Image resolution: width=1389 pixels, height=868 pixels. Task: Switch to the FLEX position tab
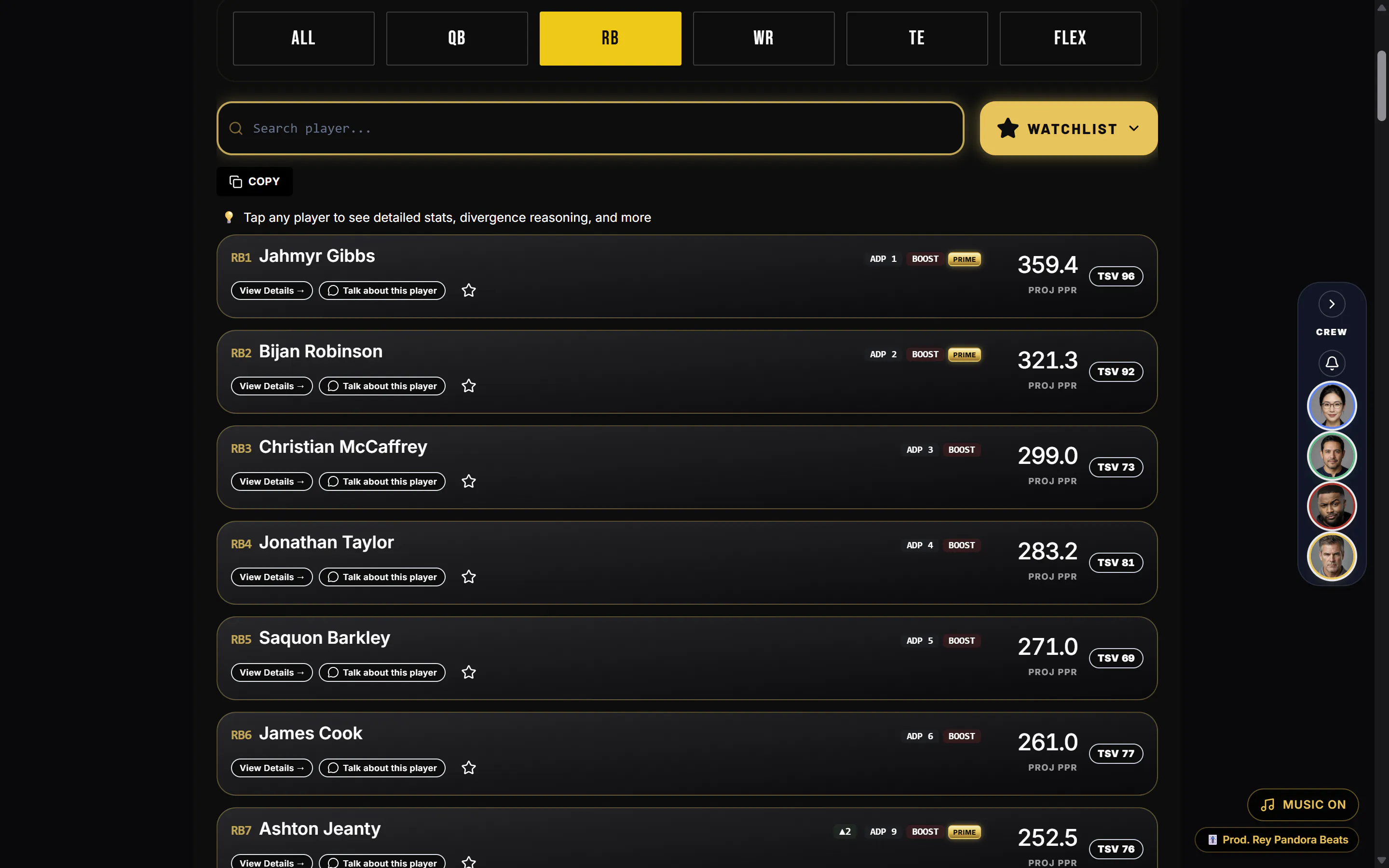[1070, 39]
